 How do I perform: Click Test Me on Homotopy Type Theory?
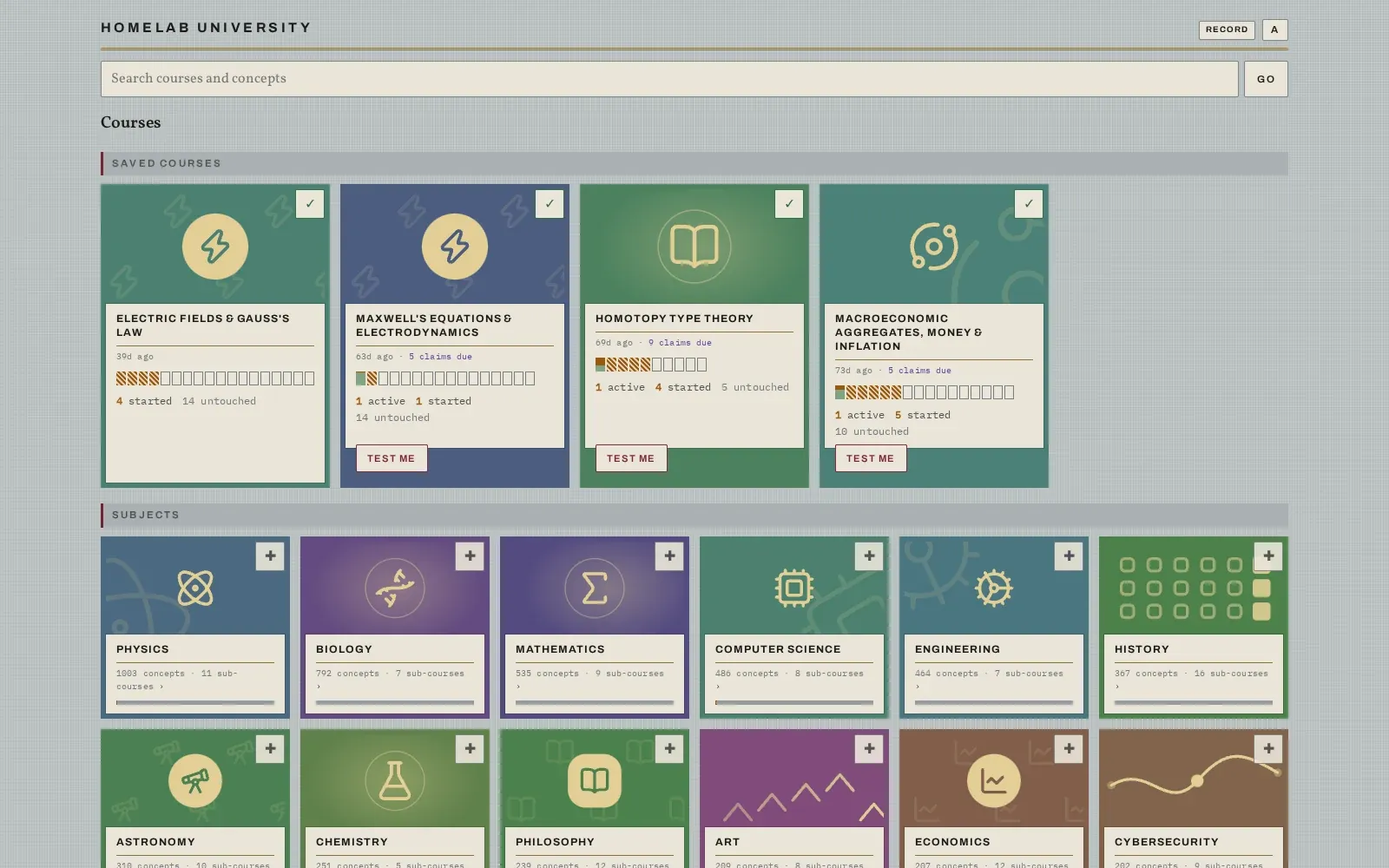click(x=631, y=458)
